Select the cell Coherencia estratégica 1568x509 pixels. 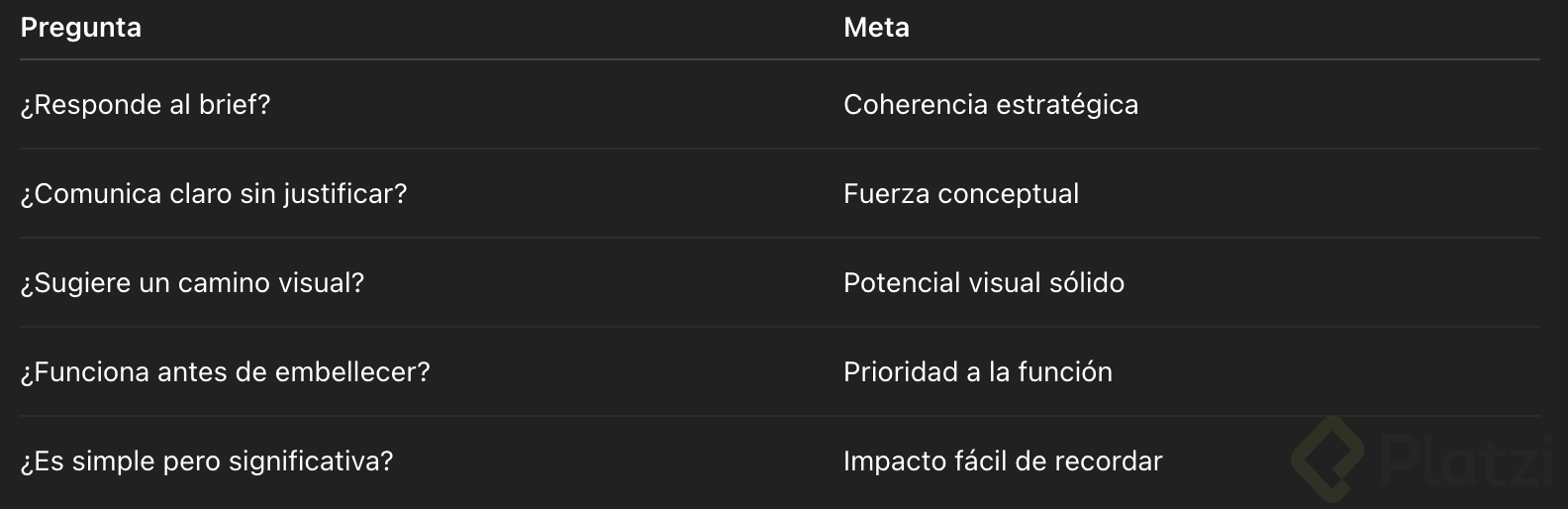[x=990, y=105]
